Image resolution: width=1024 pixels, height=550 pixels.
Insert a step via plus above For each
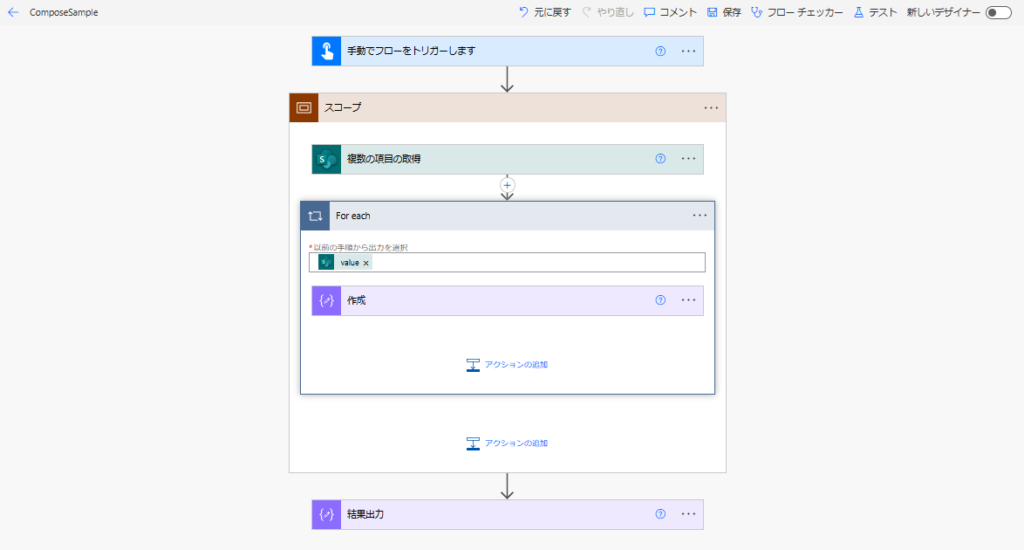[507, 186]
